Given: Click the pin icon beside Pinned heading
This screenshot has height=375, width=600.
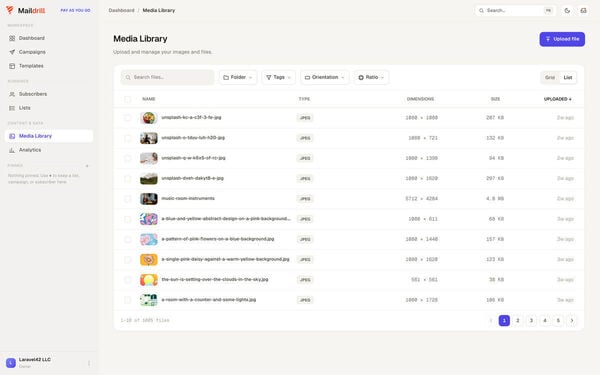Looking at the screenshot, I should pos(87,166).
